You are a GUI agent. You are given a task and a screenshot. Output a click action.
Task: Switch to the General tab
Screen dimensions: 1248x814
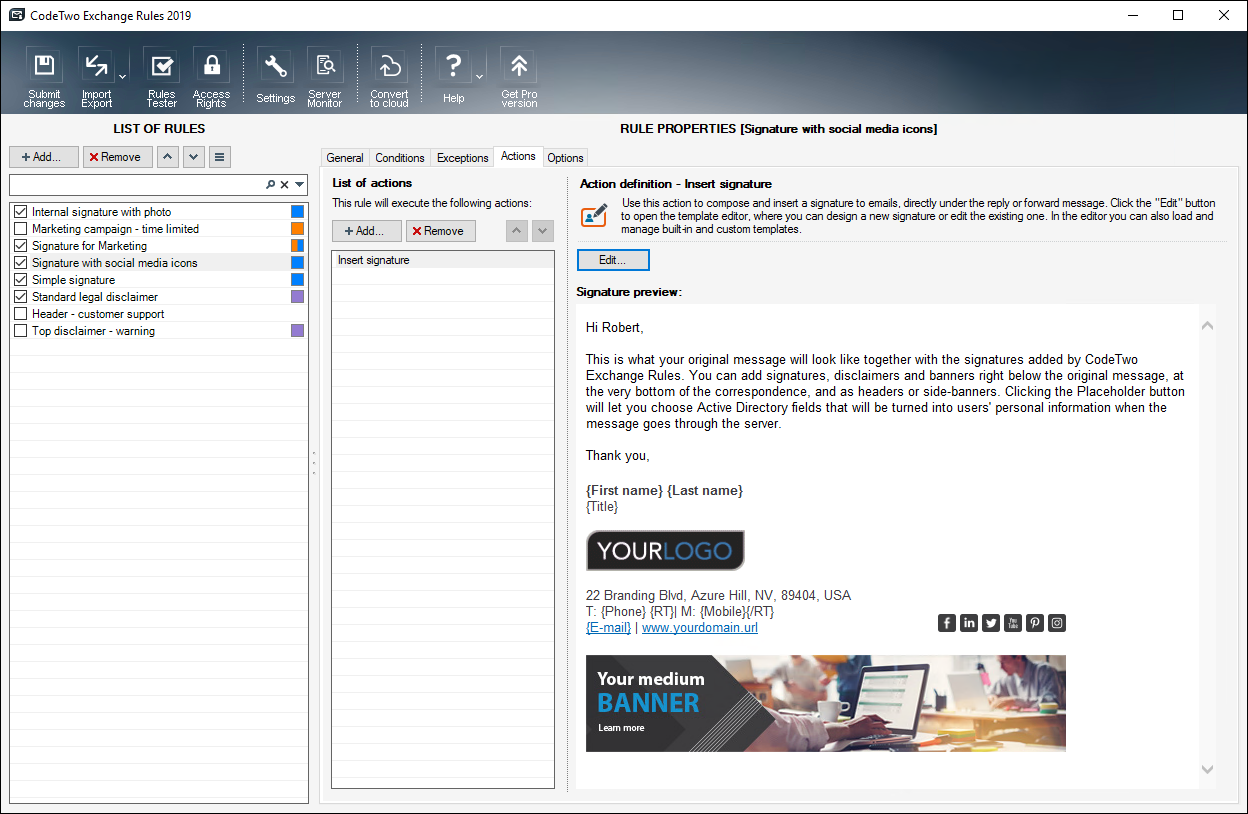coord(345,158)
